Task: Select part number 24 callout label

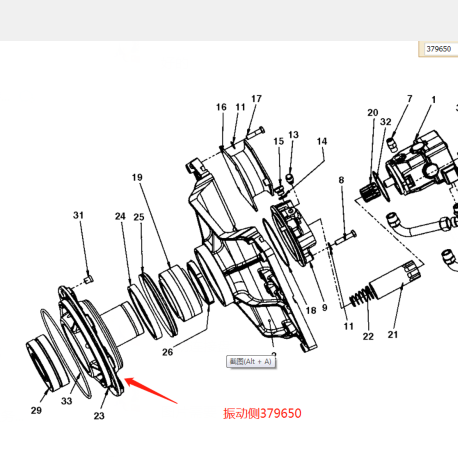Action: coord(120,216)
